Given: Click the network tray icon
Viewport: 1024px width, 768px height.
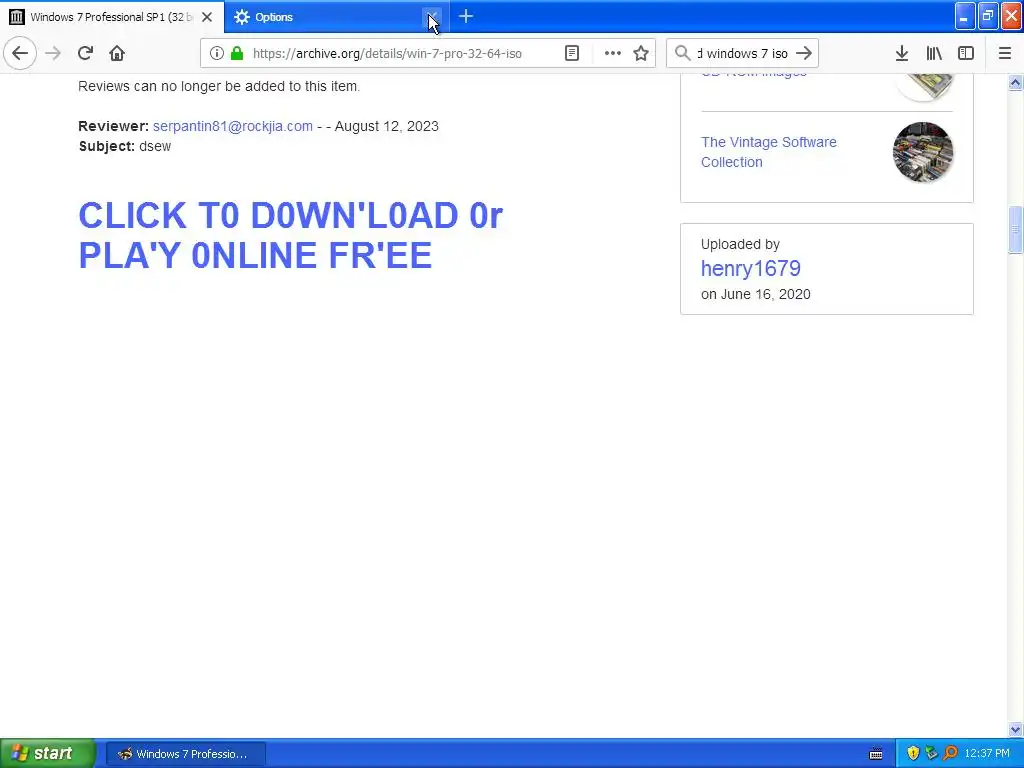Looking at the screenshot, I should [931, 754].
